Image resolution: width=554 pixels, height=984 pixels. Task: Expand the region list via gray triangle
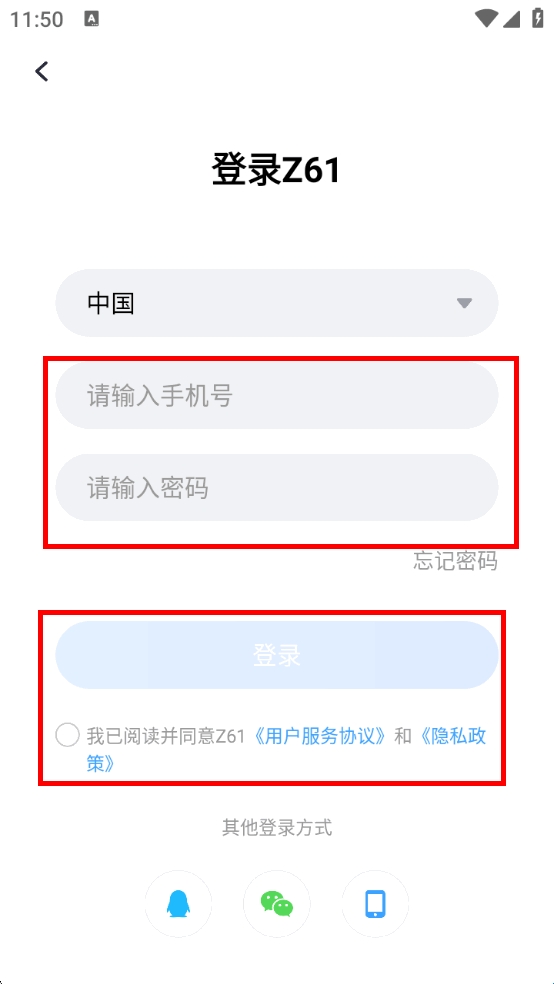(464, 304)
